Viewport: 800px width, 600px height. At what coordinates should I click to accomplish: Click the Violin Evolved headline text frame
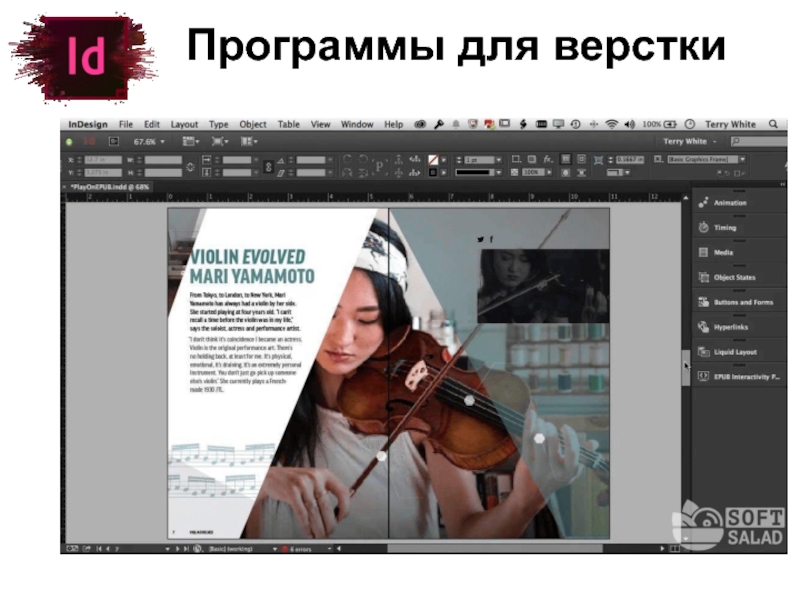point(250,265)
